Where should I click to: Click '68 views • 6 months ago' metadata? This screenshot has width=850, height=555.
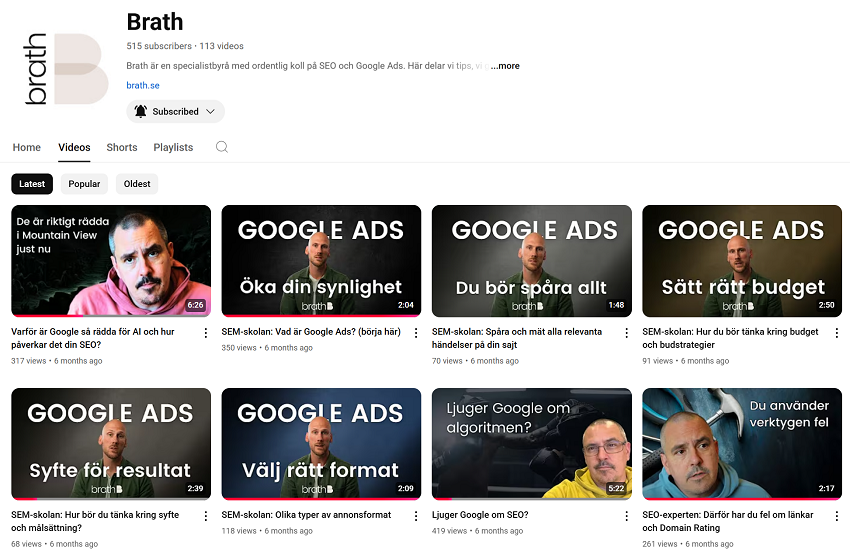click(x=55, y=544)
